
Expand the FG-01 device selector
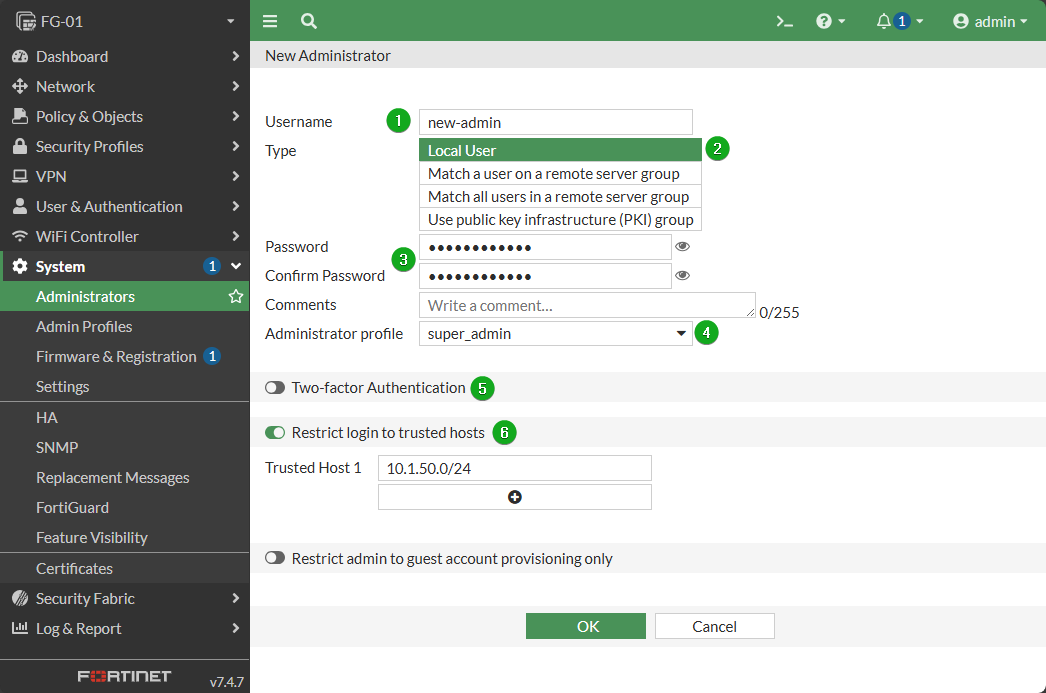point(125,21)
